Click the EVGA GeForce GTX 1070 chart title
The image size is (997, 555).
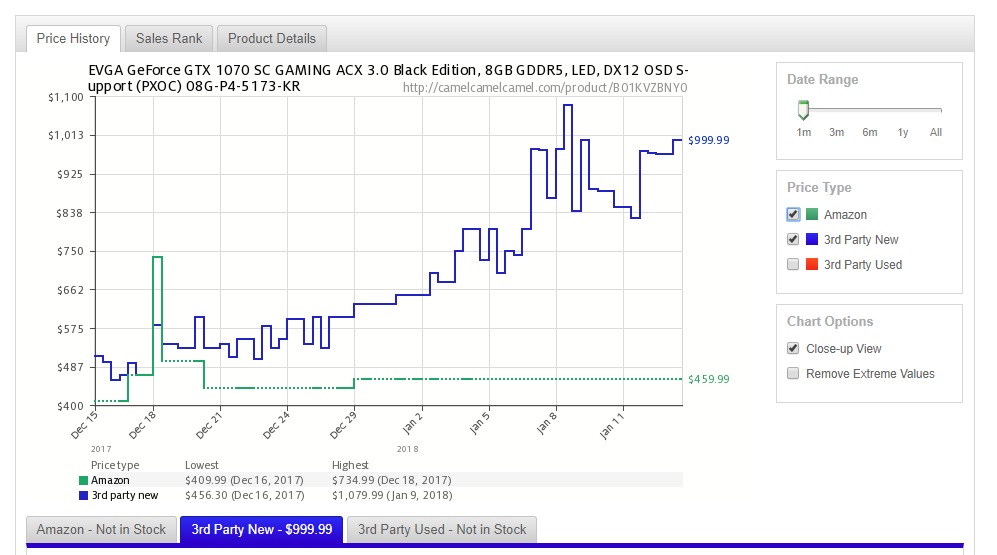click(x=388, y=78)
